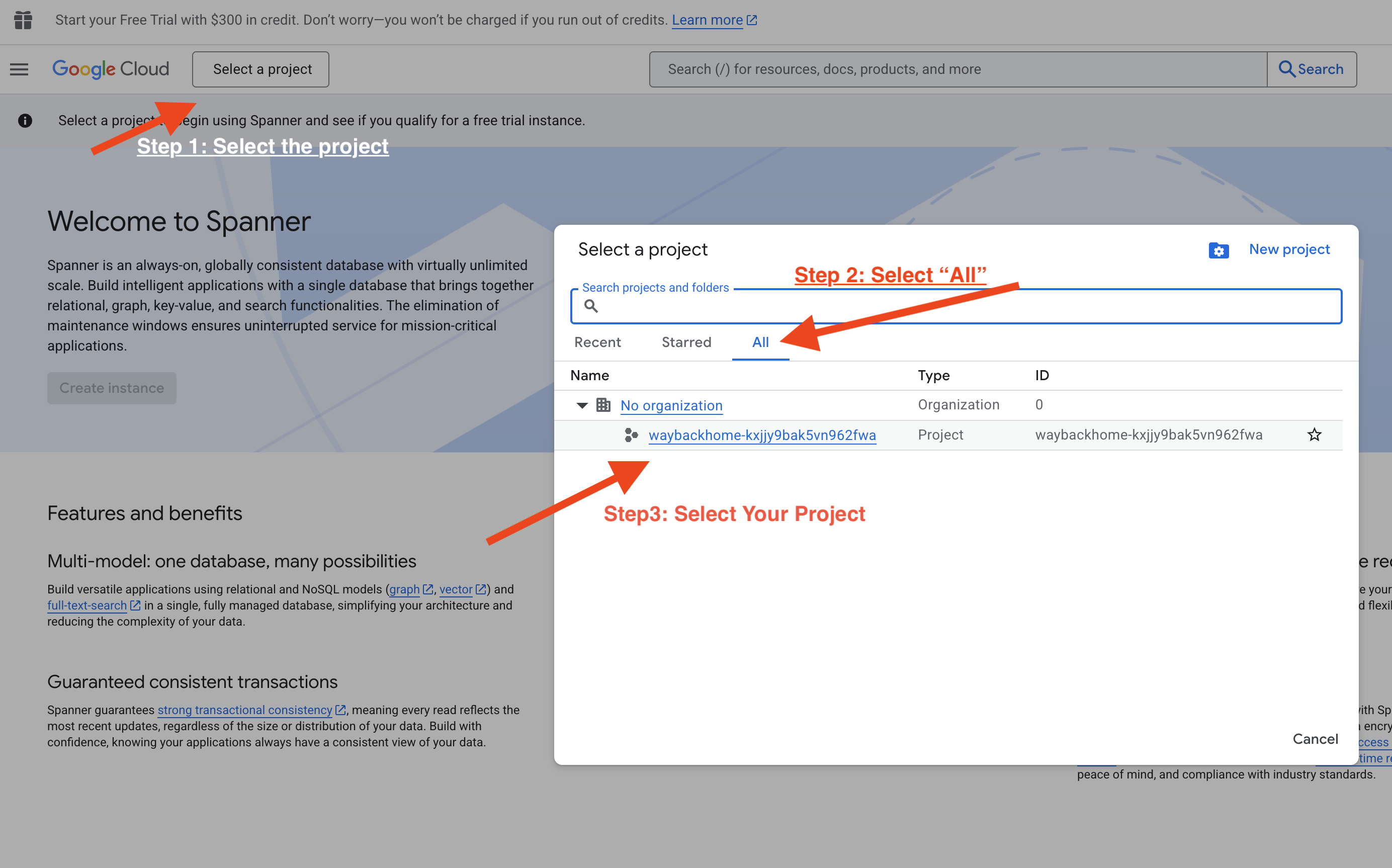
Task: Star the waybackhome project
Action: (1315, 435)
